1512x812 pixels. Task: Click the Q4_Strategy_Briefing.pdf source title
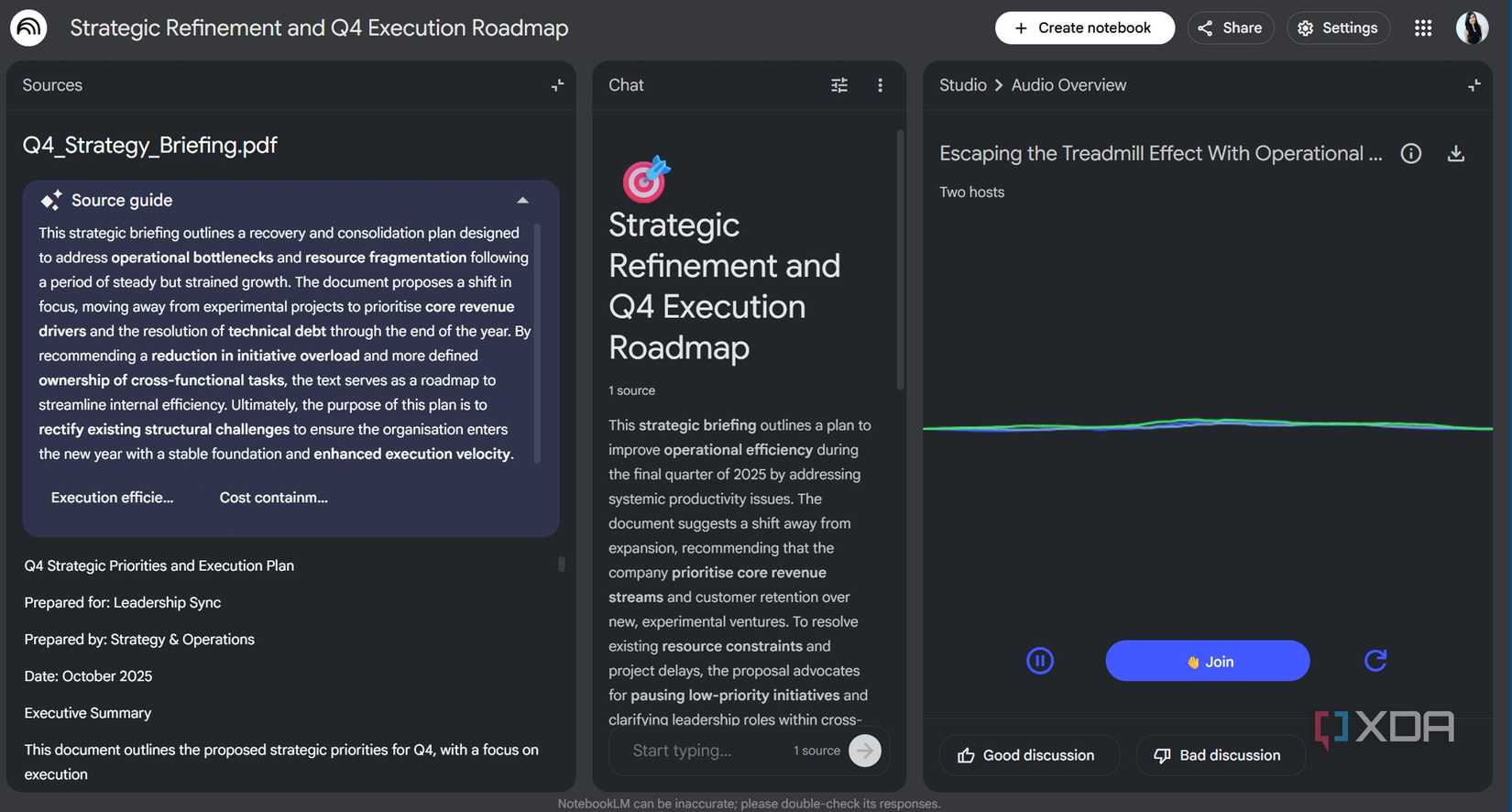pyautogui.click(x=150, y=145)
